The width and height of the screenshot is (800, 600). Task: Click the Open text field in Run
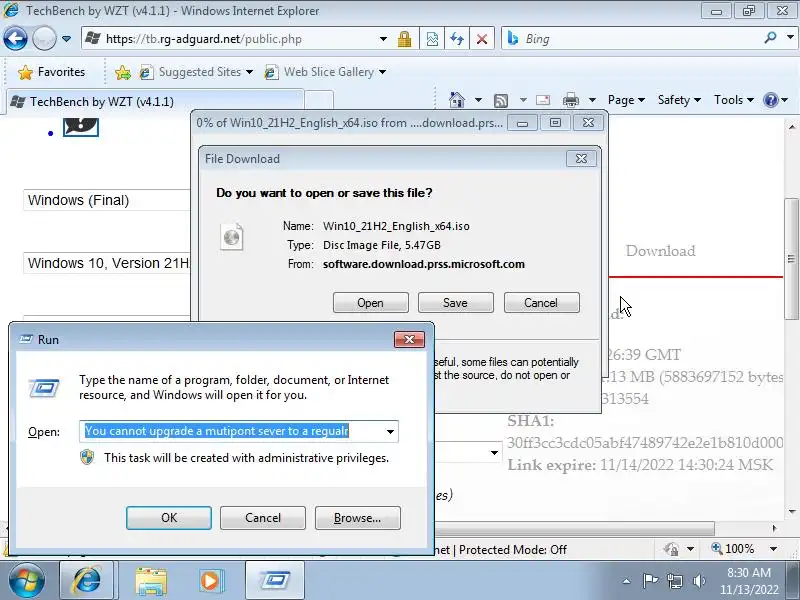(x=230, y=431)
